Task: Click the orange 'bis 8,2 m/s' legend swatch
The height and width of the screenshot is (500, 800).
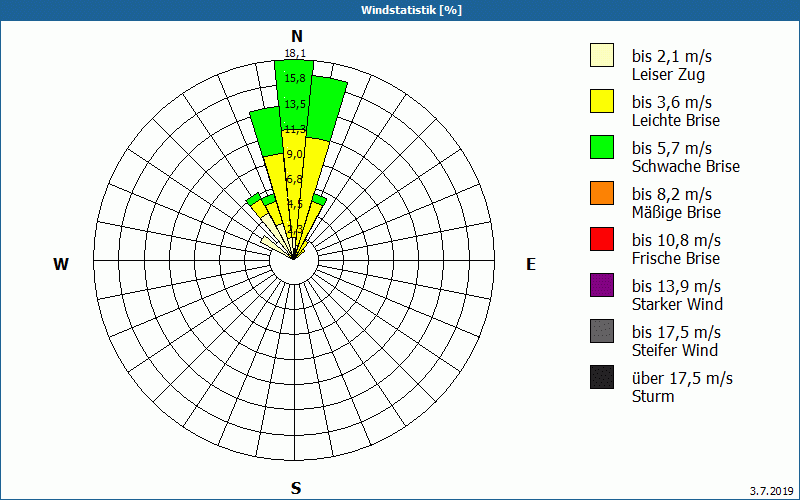Action: pos(602,193)
